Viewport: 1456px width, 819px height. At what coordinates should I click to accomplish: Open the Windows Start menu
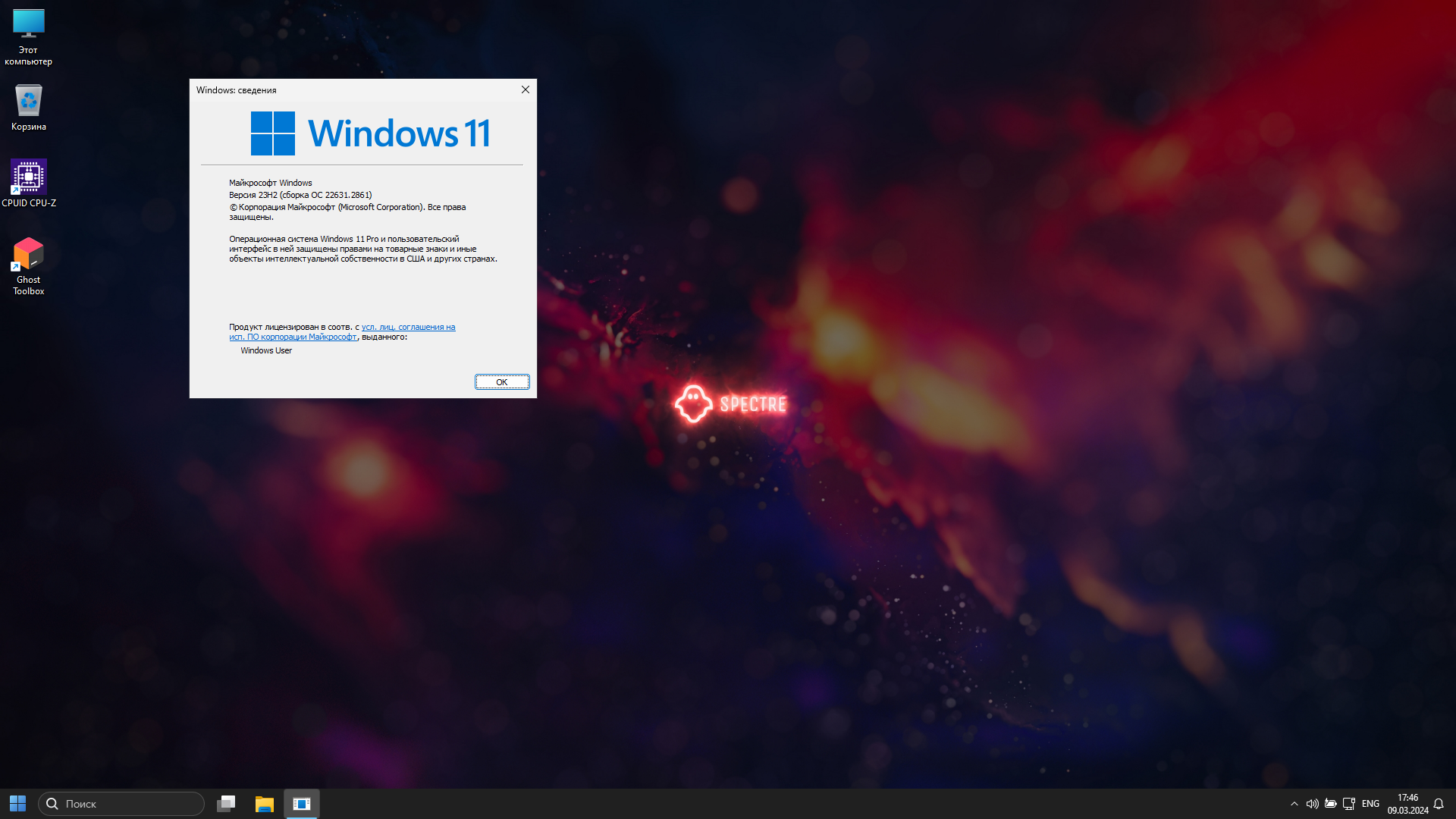(17, 804)
